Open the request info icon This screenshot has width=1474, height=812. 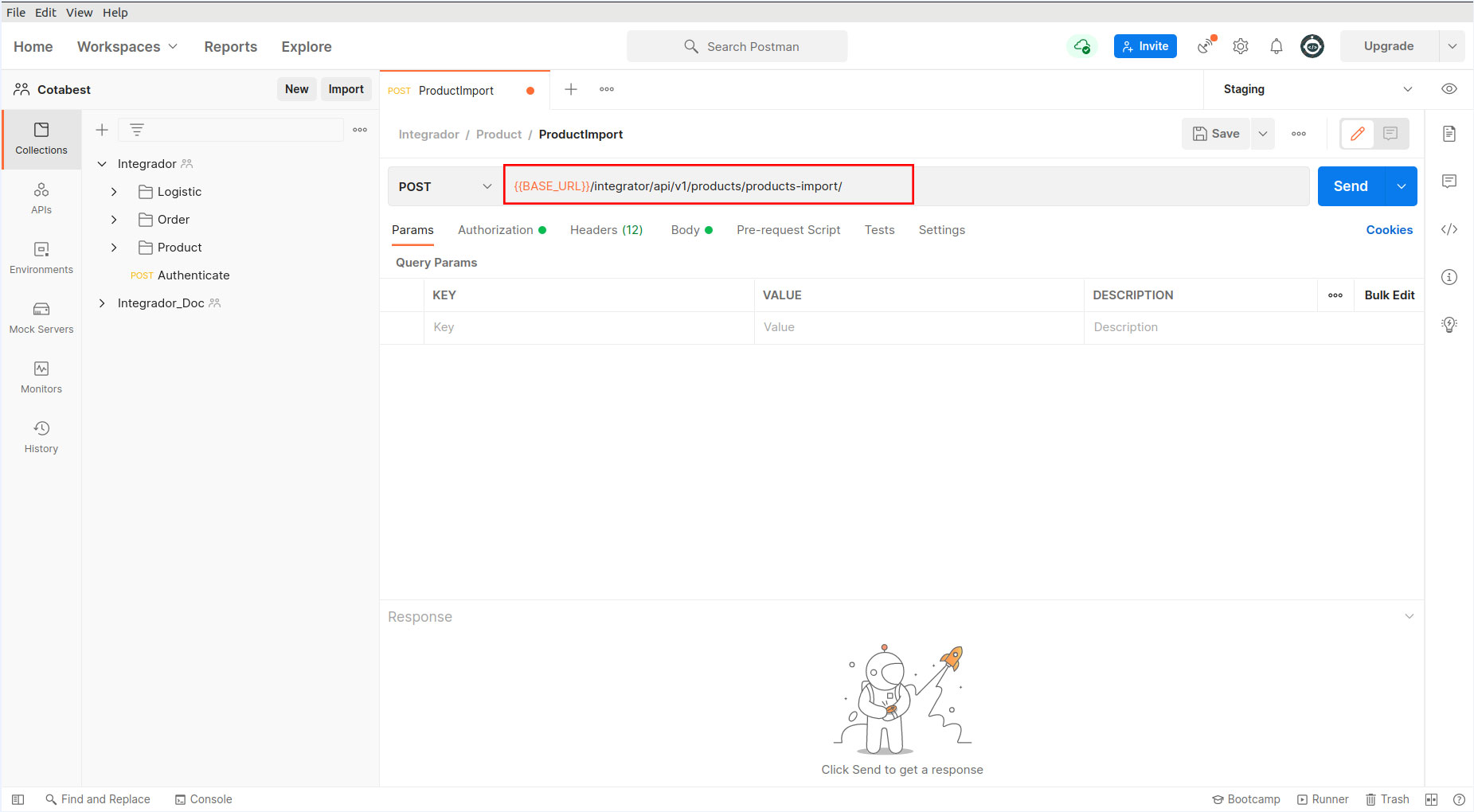[x=1449, y=277]
